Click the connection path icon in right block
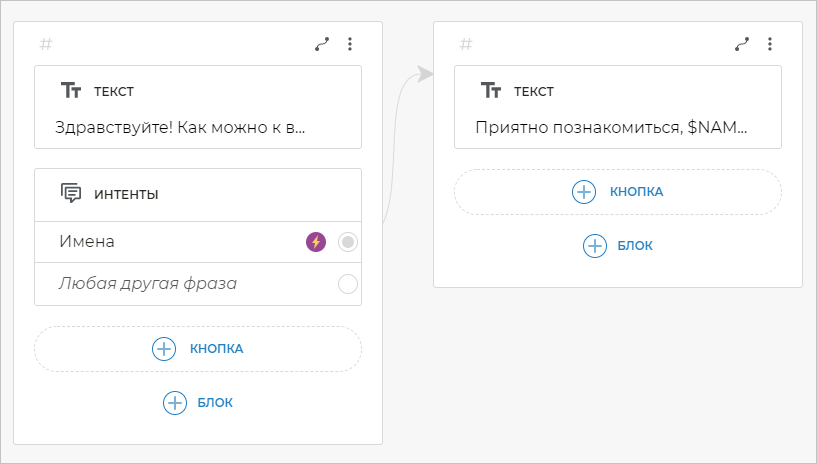 (742, 44)
